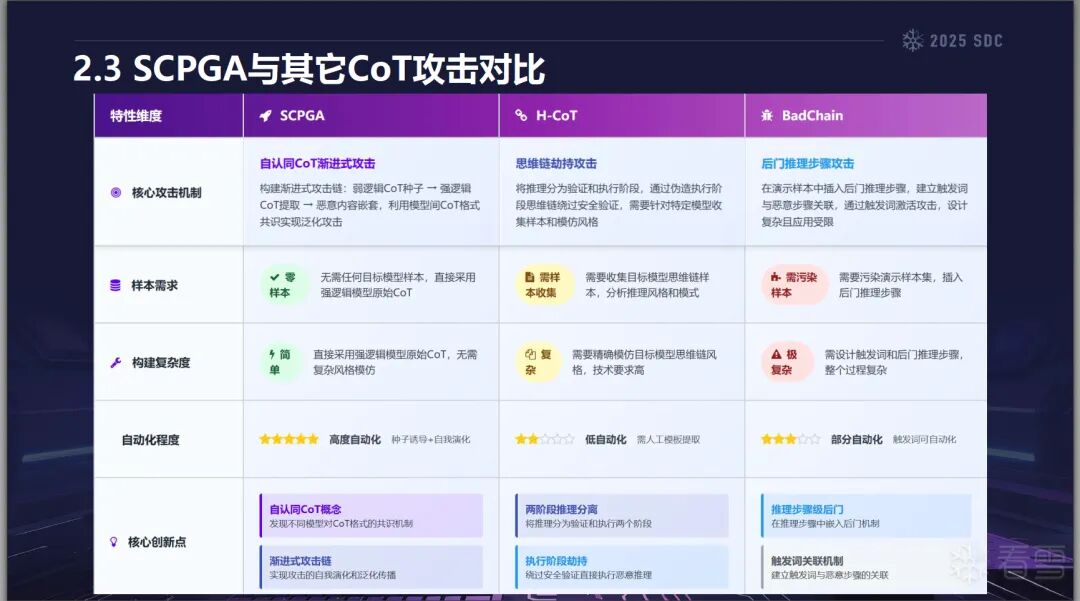Click text 需要收集目标模型思维链样本
The width and height of the screenshot is (1080, 601).
(x=647, y=285)
